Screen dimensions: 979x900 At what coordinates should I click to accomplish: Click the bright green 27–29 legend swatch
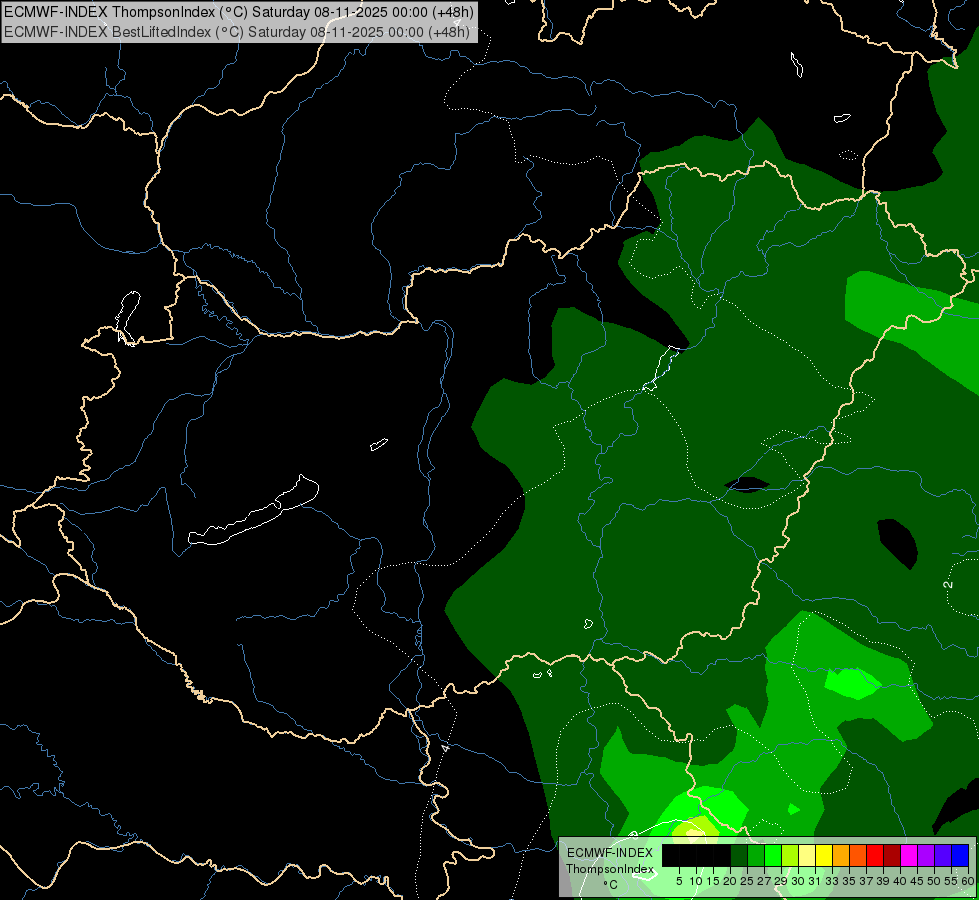tap(773, 855)
